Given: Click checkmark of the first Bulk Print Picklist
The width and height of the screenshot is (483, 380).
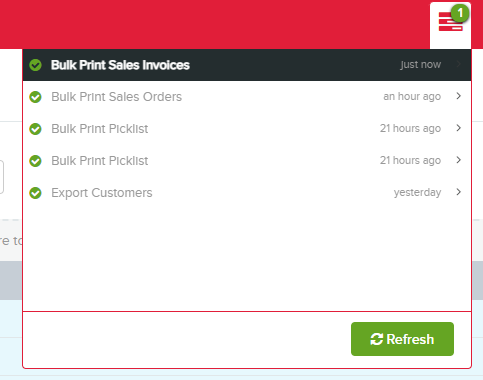Looking at the screenshot, I should click(35, 129).
